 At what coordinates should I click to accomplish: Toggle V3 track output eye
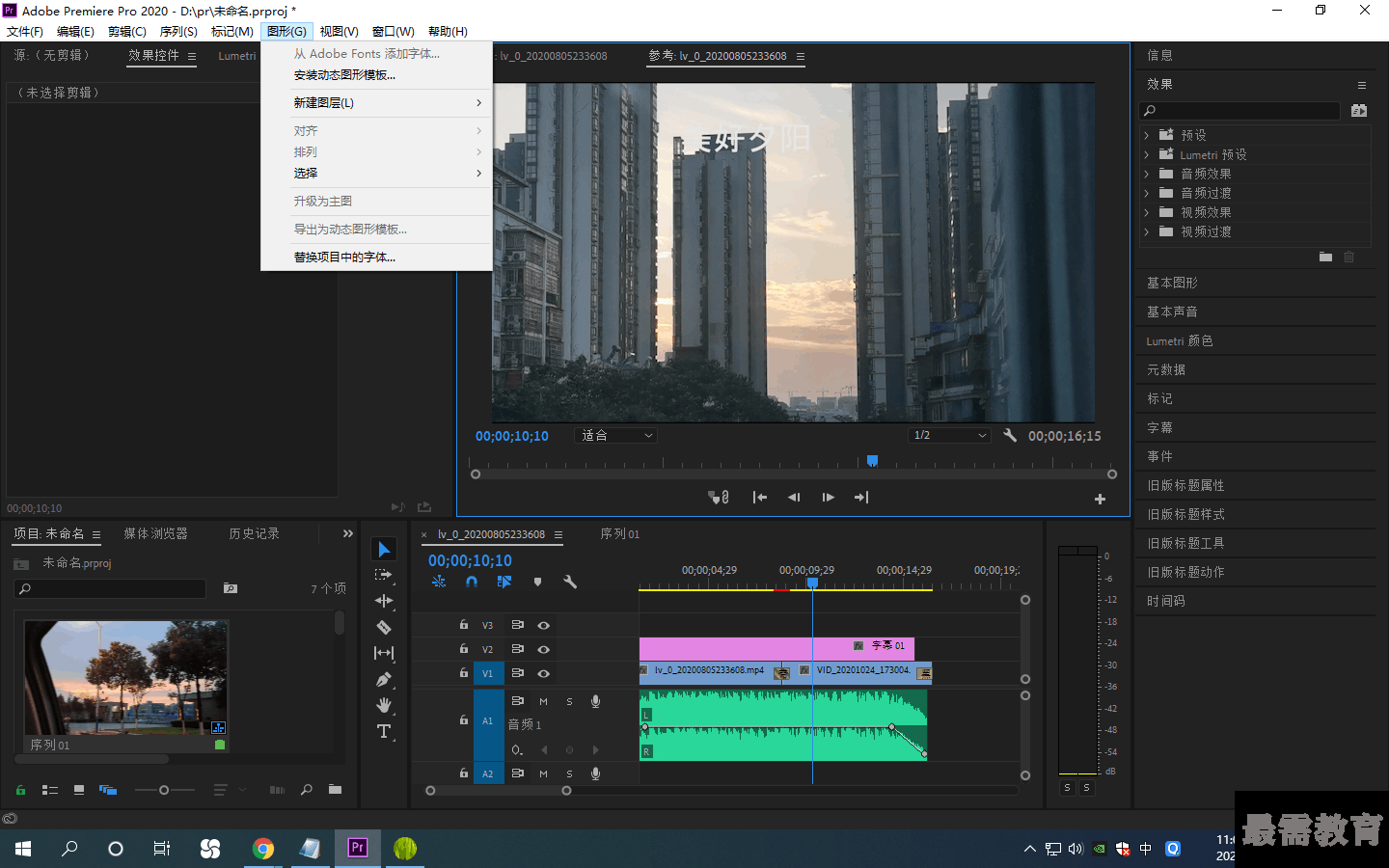[x=544, y=625]
